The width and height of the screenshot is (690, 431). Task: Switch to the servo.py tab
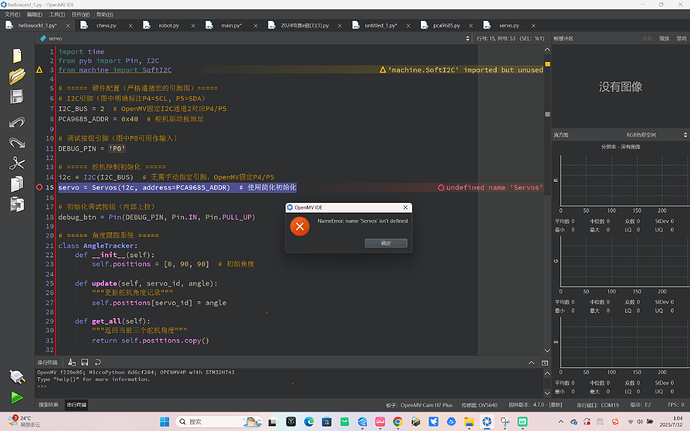click(509, 26)
